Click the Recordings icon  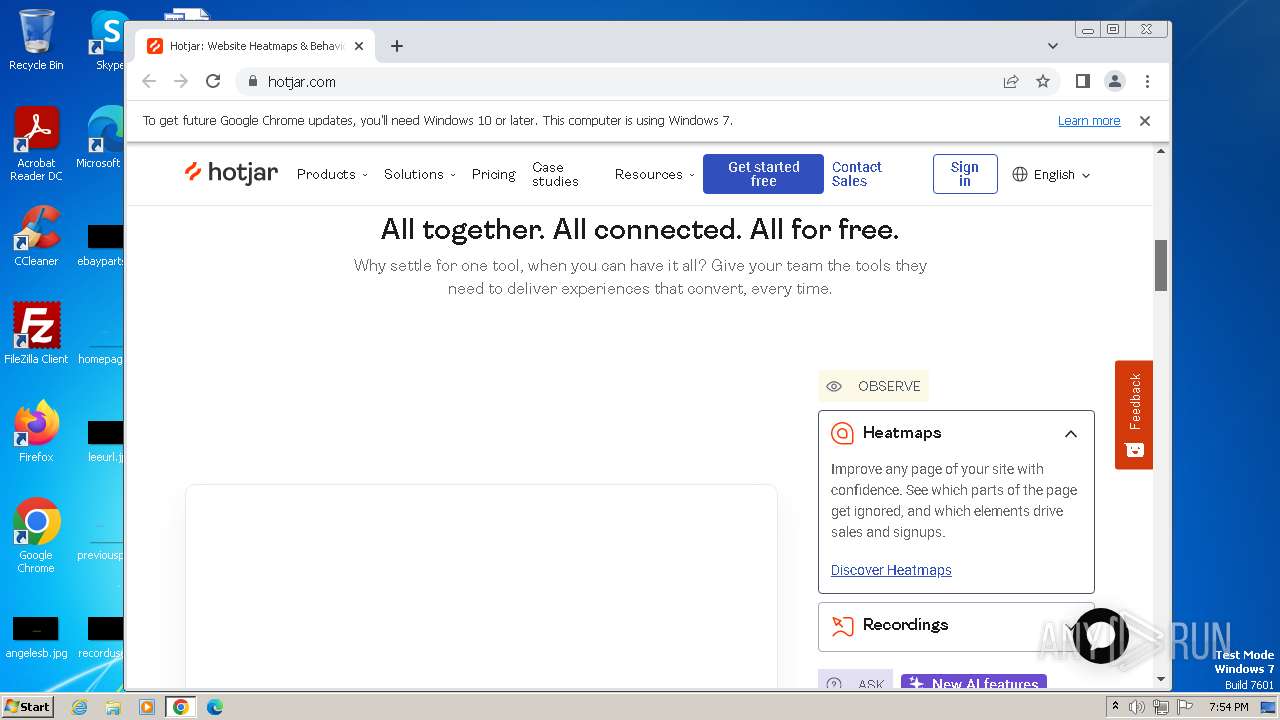843,626
